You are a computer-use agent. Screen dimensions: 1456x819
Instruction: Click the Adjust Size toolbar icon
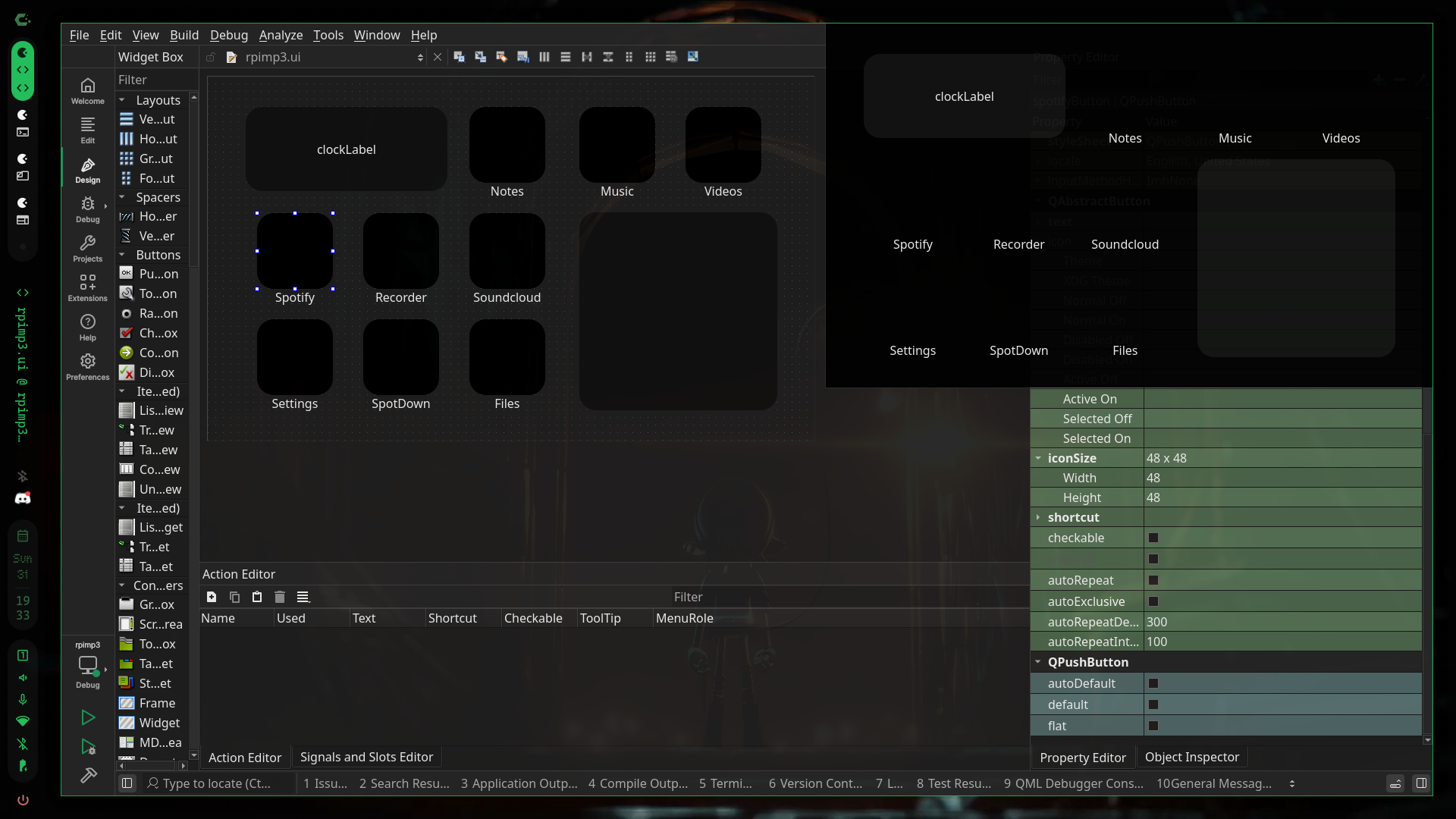coord(692,57)
